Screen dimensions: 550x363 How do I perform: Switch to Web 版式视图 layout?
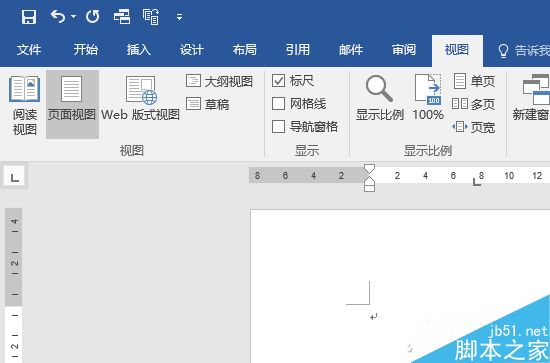[x=140, y=99]
